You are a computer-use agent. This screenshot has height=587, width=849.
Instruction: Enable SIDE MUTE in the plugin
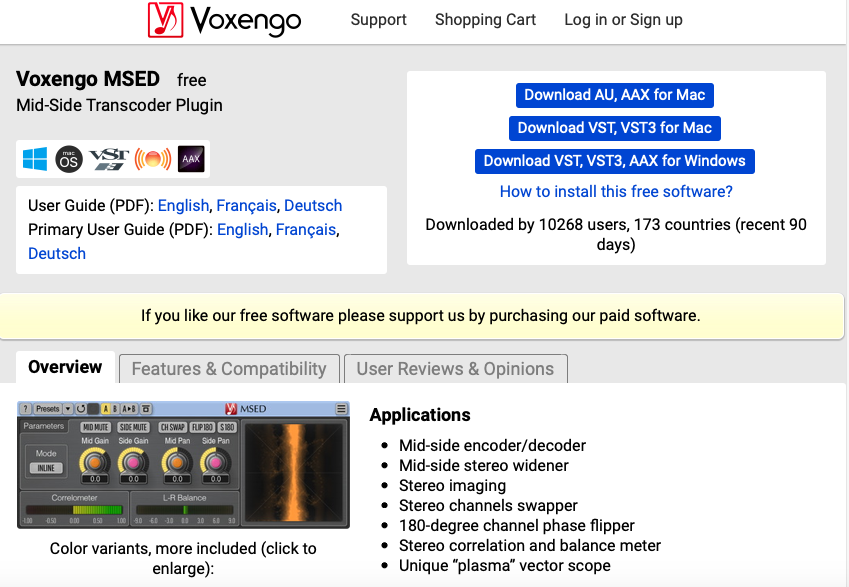(134, 426)
